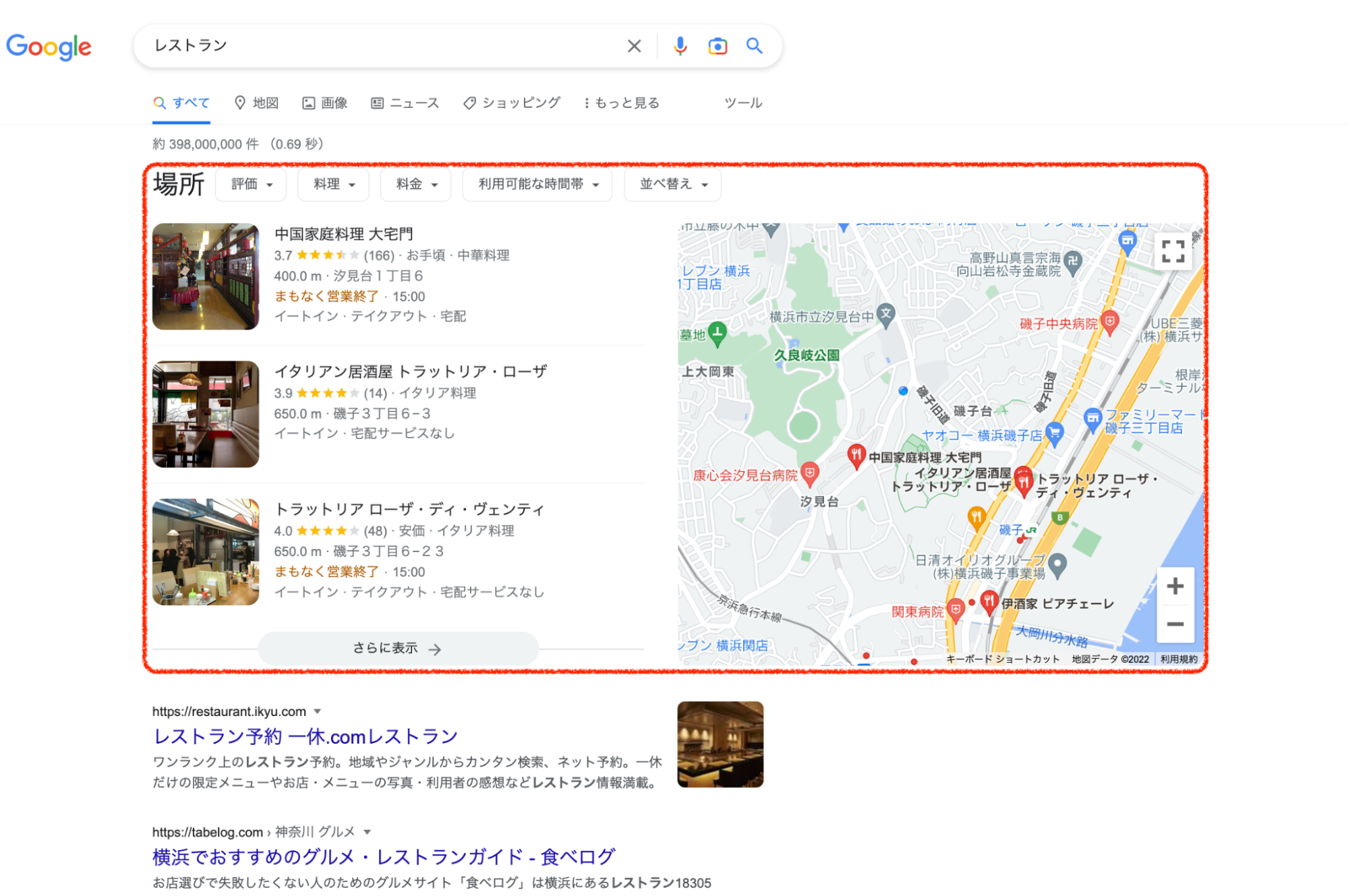Click the Google logo

click(49, 47)
